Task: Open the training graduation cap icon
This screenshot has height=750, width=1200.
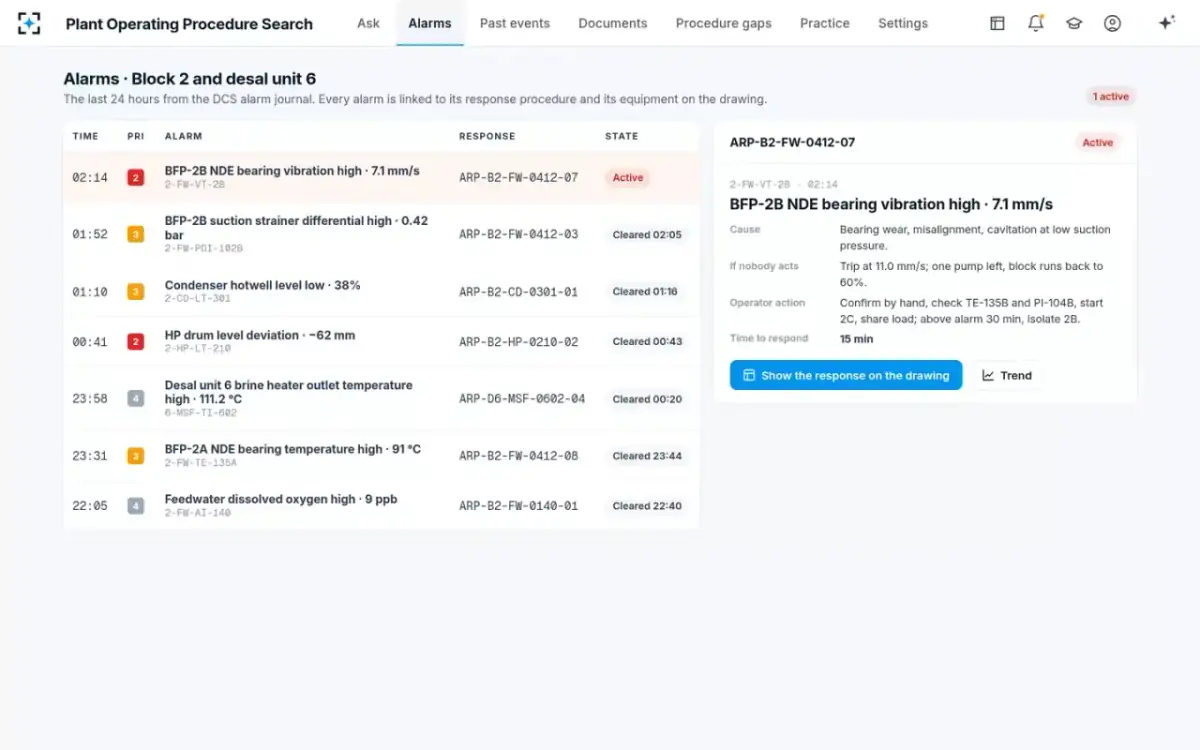Action: tap(1074, 23)
